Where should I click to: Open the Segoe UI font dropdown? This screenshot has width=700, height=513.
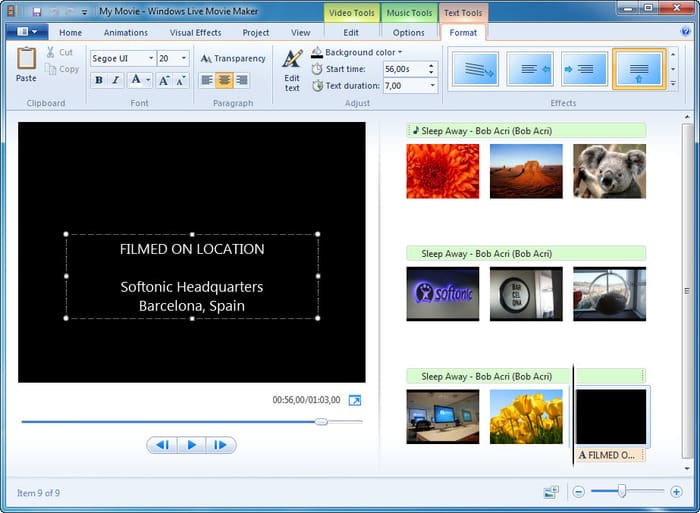(x=151, y=59)
